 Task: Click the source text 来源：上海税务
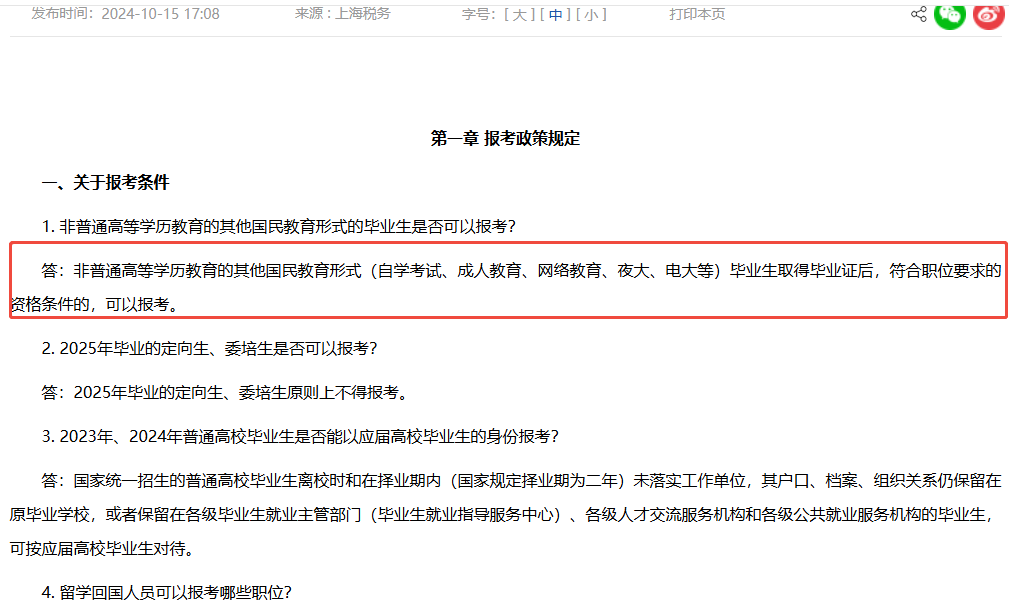pos(342,14)
